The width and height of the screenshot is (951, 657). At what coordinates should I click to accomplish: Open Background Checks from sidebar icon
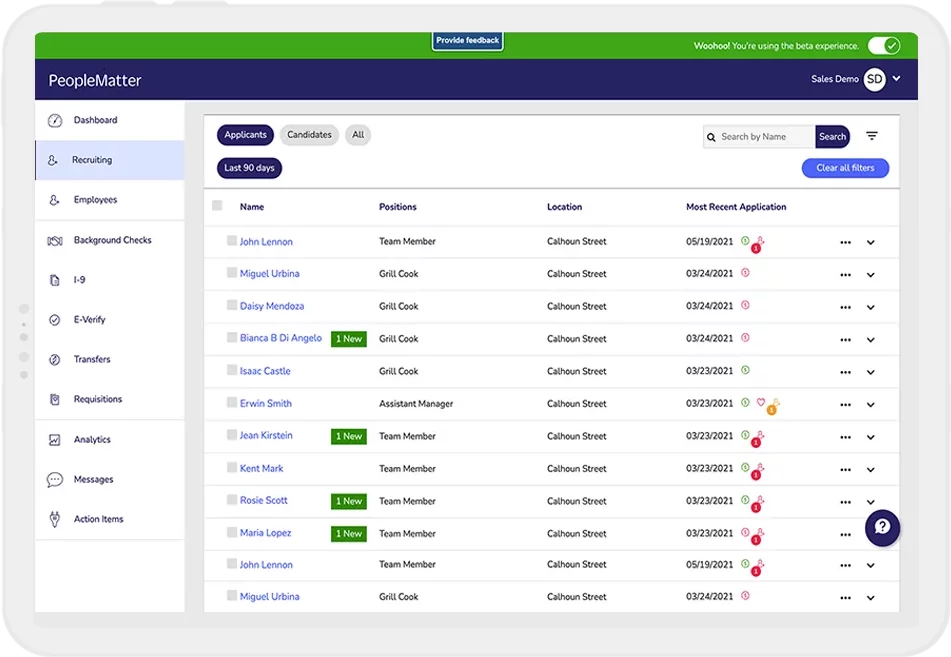click(x=55, y=241)
